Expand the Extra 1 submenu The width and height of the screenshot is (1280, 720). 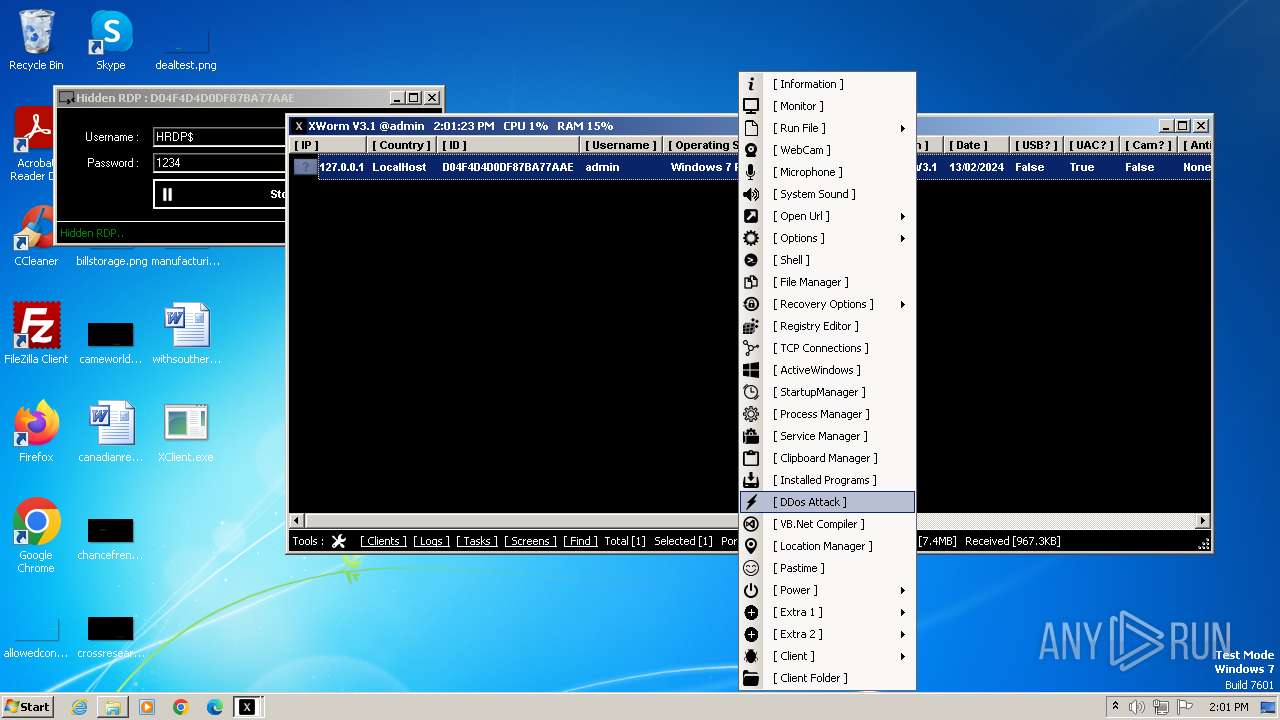pyautogui.click(x=902, y=612)
